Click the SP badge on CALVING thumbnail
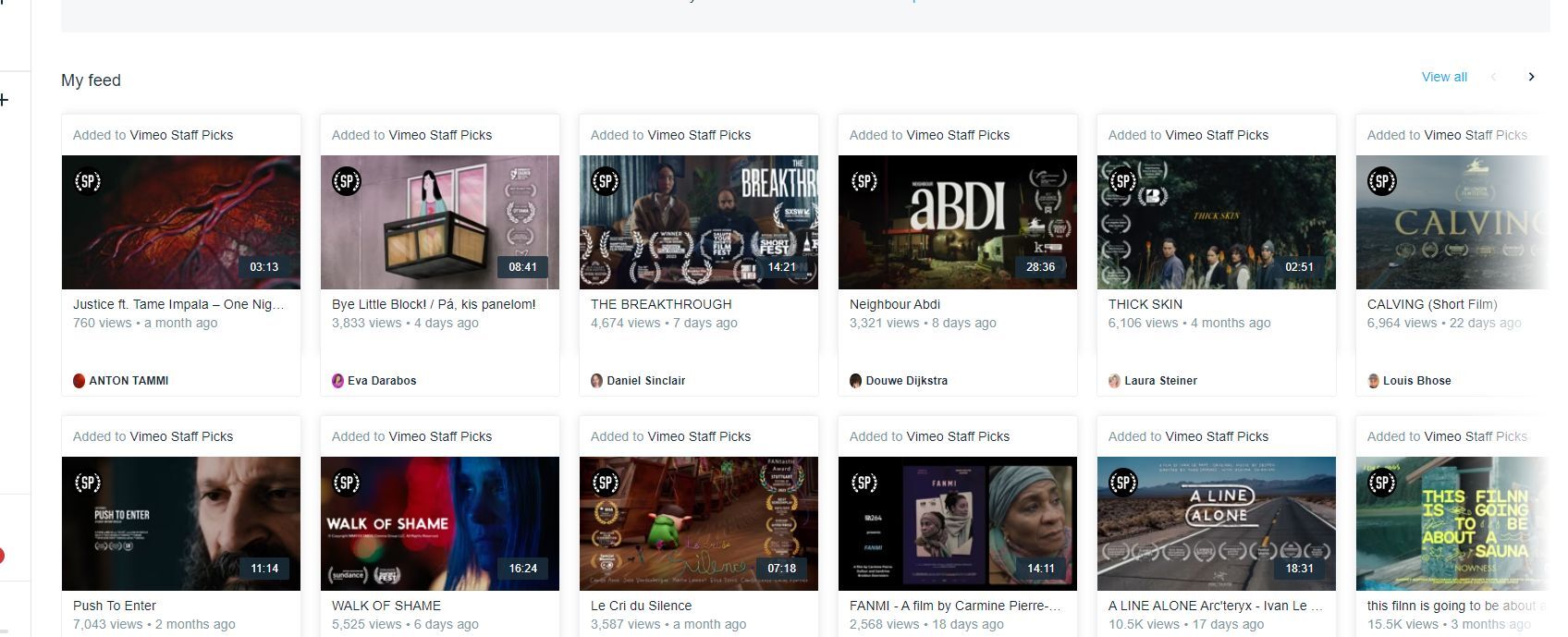 [1382, 181]
